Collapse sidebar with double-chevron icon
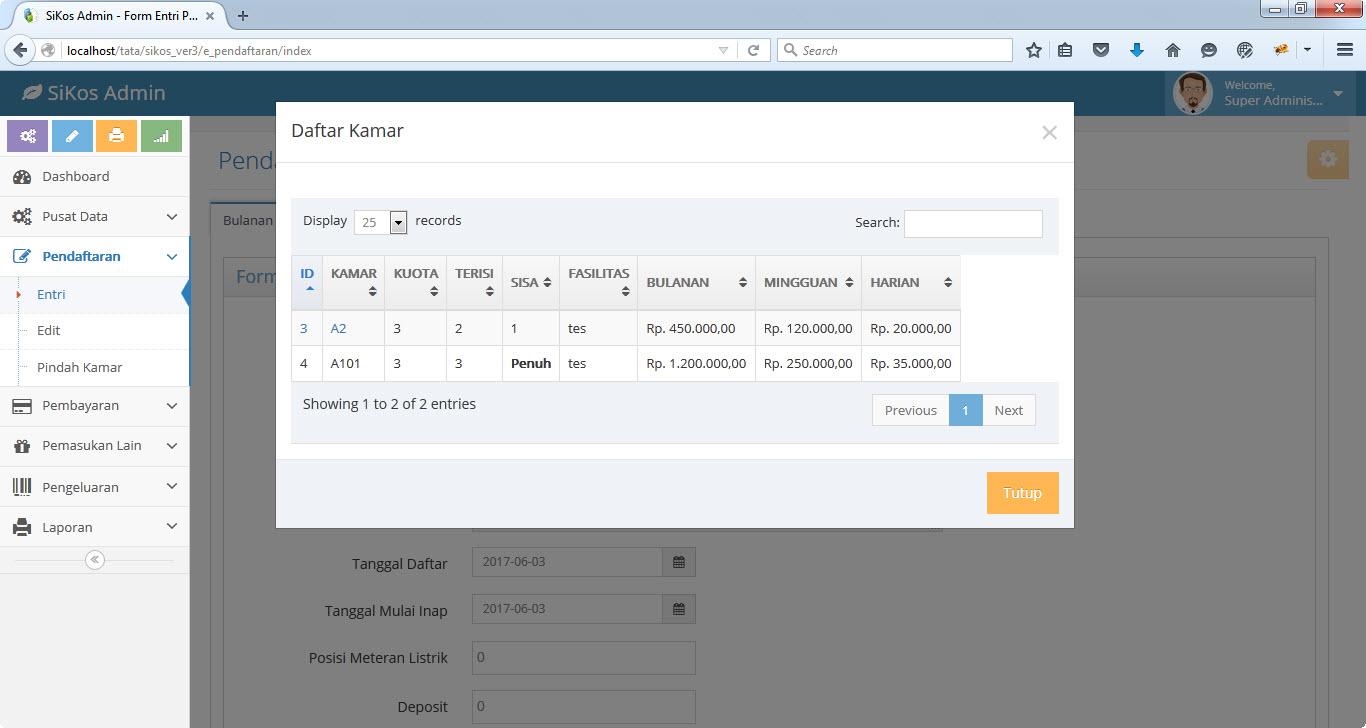Image resolution: width=1366 pixels, height=728 pixels. [95, 560]
